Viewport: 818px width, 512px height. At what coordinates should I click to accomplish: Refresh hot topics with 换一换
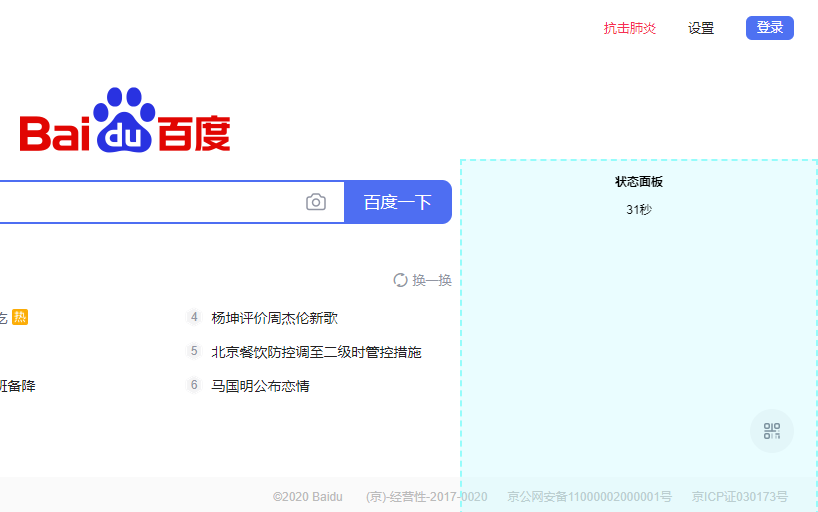[422, 280]
